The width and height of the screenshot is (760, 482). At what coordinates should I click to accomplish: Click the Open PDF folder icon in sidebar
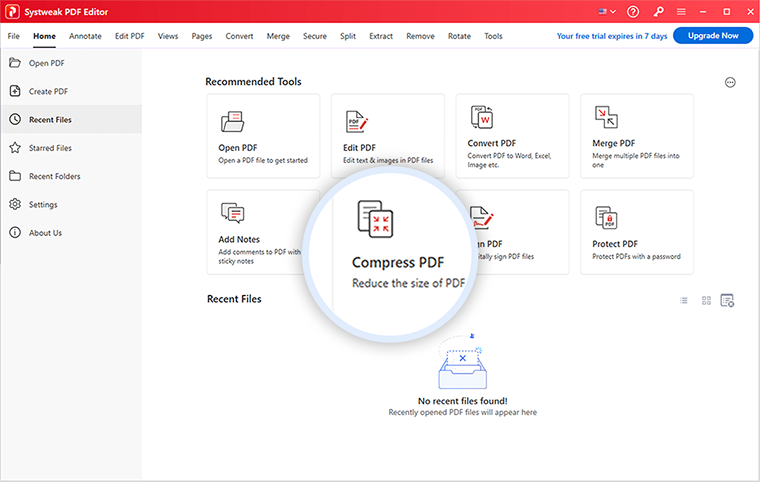coord(15,63)
